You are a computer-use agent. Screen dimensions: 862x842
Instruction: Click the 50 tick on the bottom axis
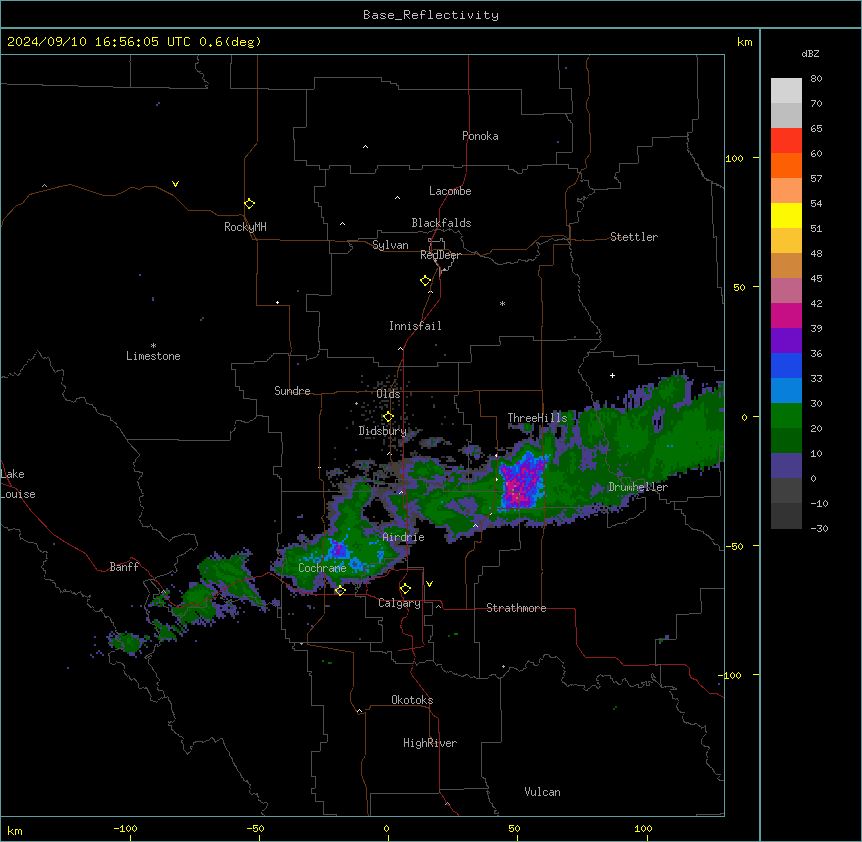tap(514, 828)
